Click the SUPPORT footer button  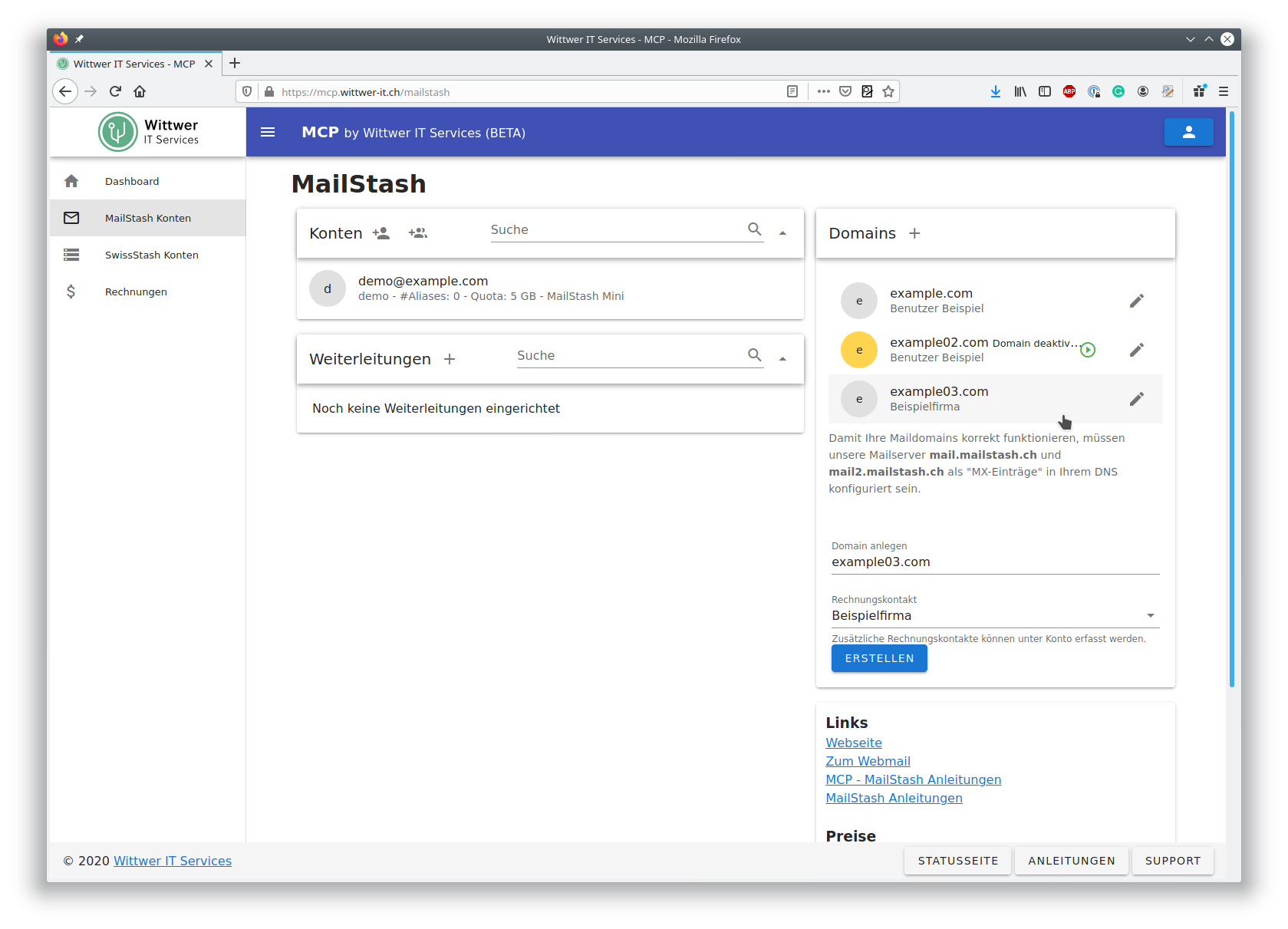click(1173, 861)
